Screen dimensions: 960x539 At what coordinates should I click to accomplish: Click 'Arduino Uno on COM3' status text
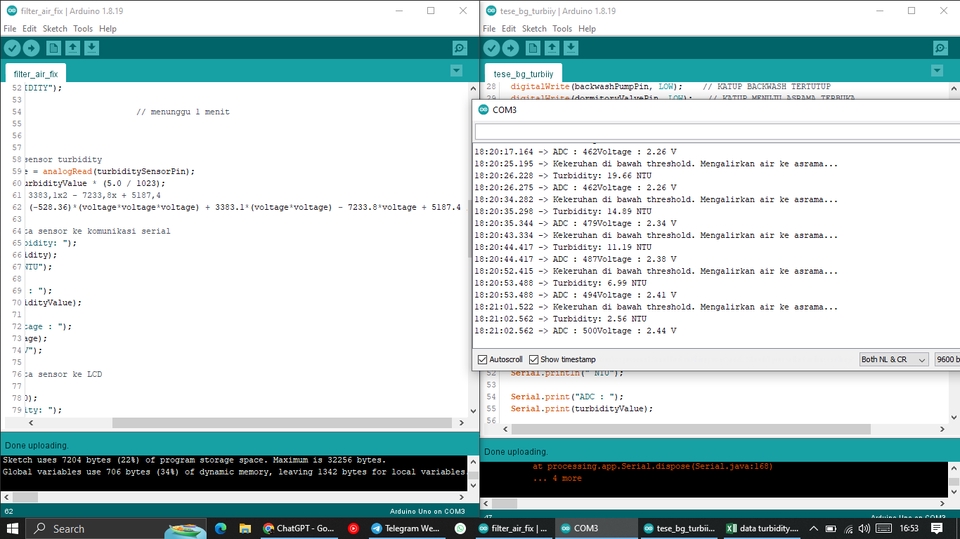[427, 511]
